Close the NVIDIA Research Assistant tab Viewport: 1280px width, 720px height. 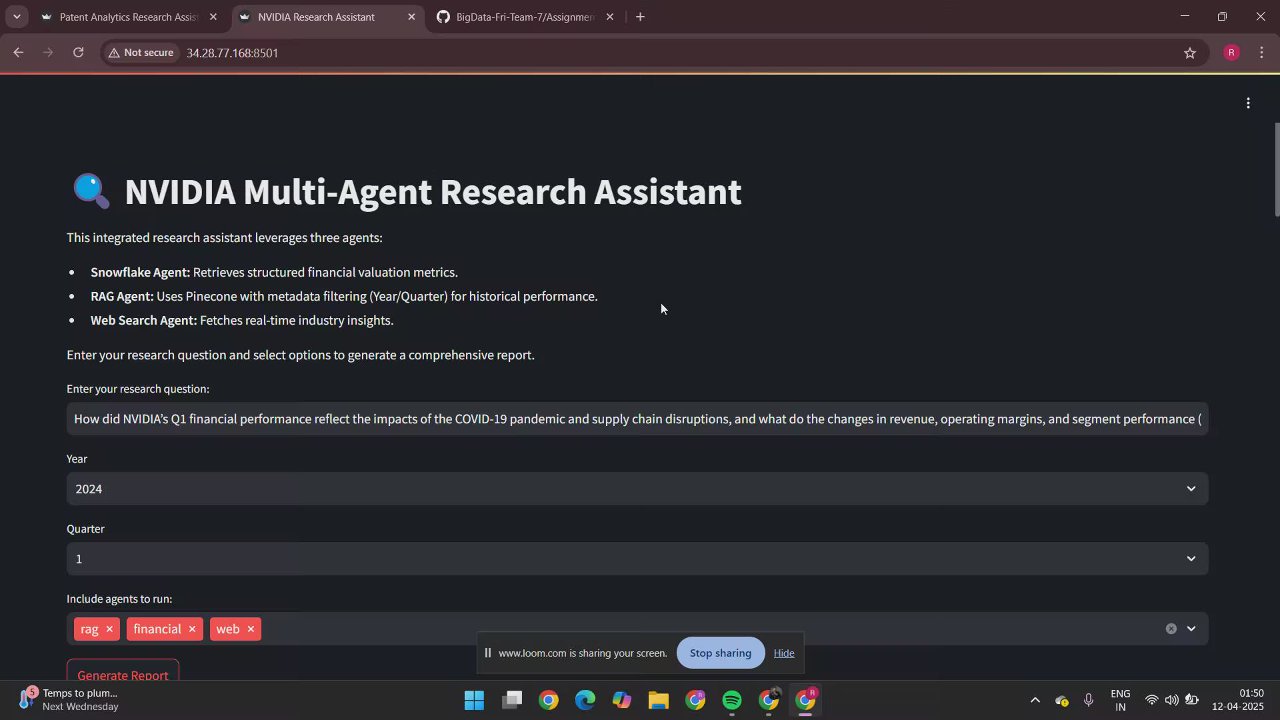pyautogui.click(x=411, y=17)
